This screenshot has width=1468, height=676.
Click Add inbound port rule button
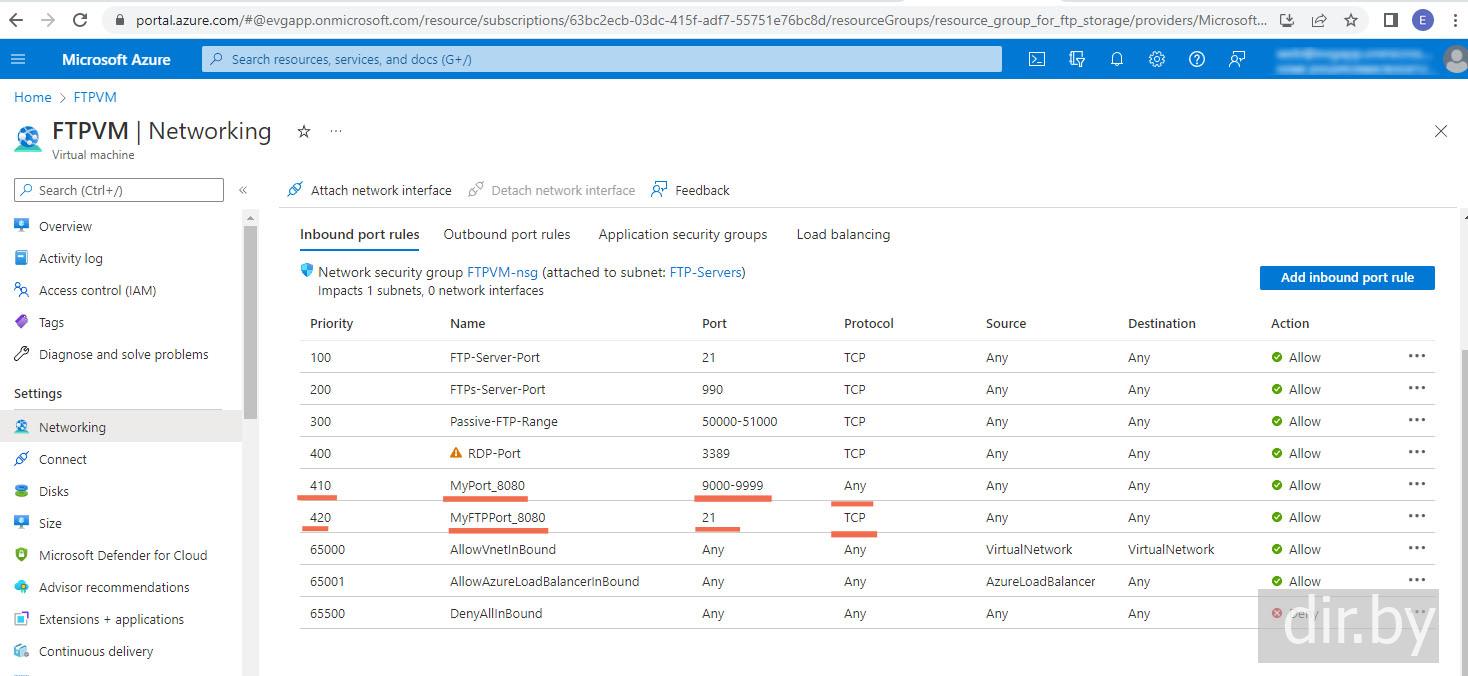[1346, 277]
